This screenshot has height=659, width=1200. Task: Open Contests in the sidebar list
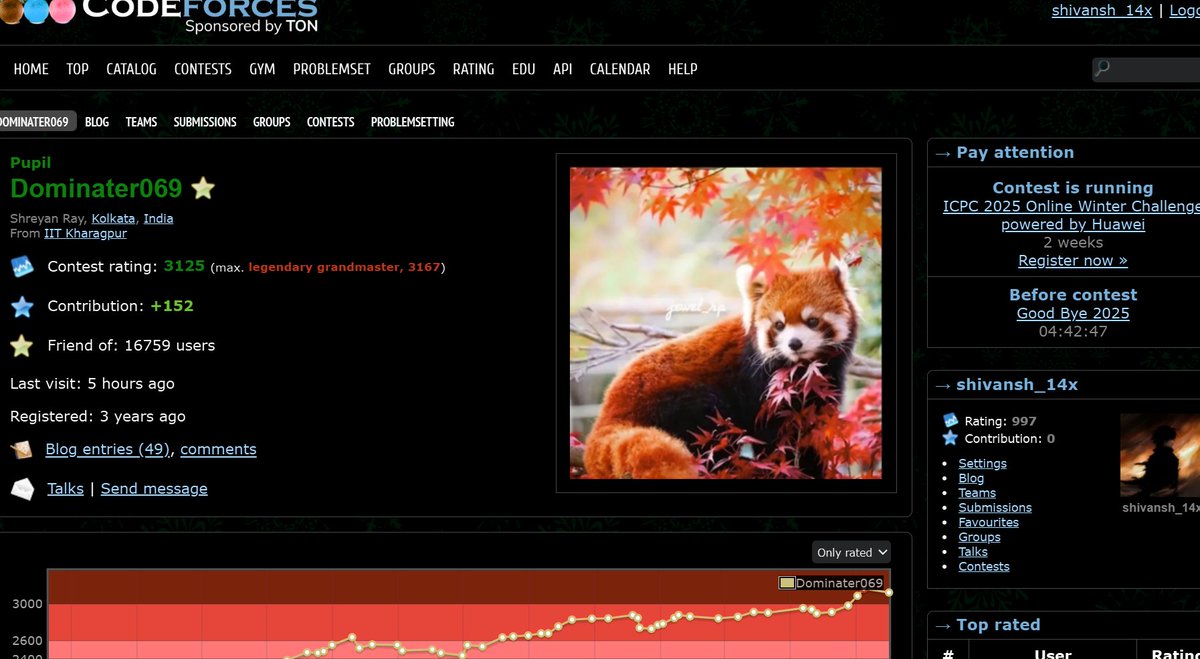click(x=984, y=566)
